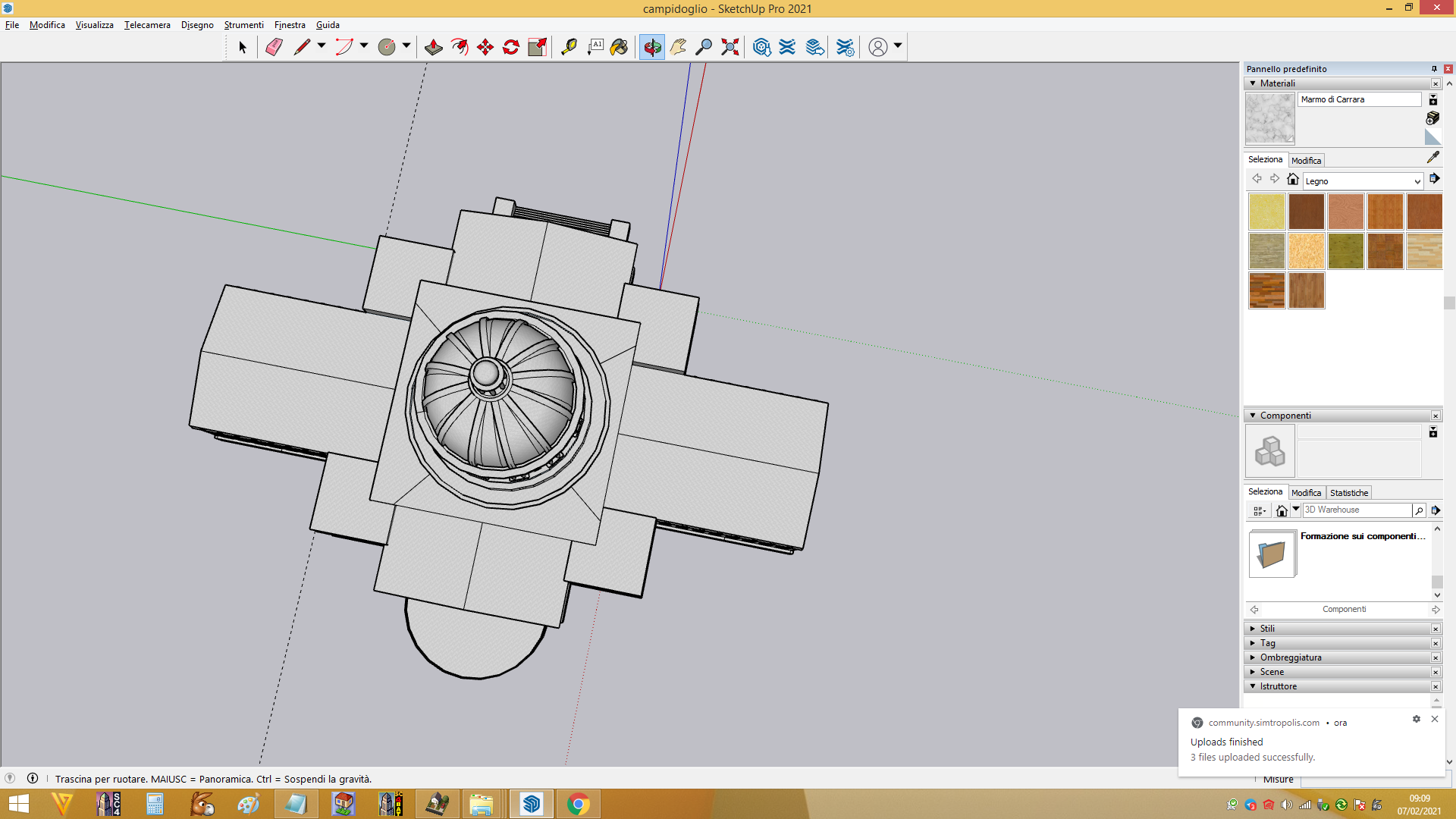Choose the Circle shape tool
1456x819 pixels.
click(x=387, y=47)
